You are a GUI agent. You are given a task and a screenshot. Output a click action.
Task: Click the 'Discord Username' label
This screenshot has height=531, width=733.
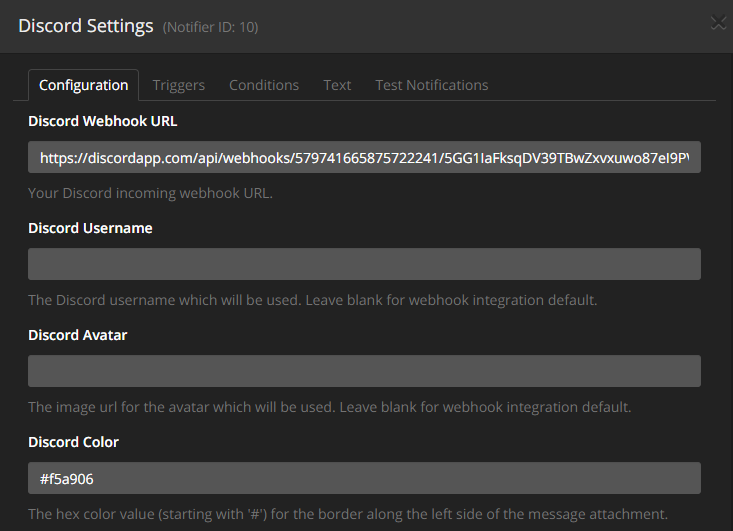click(90, 228)
